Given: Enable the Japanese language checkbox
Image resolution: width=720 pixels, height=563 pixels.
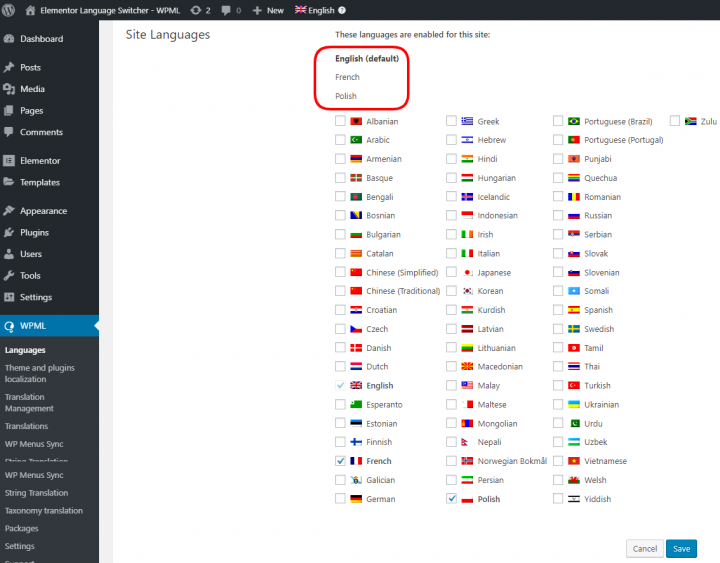Looking at the screenshot, I should click(451, 272).
